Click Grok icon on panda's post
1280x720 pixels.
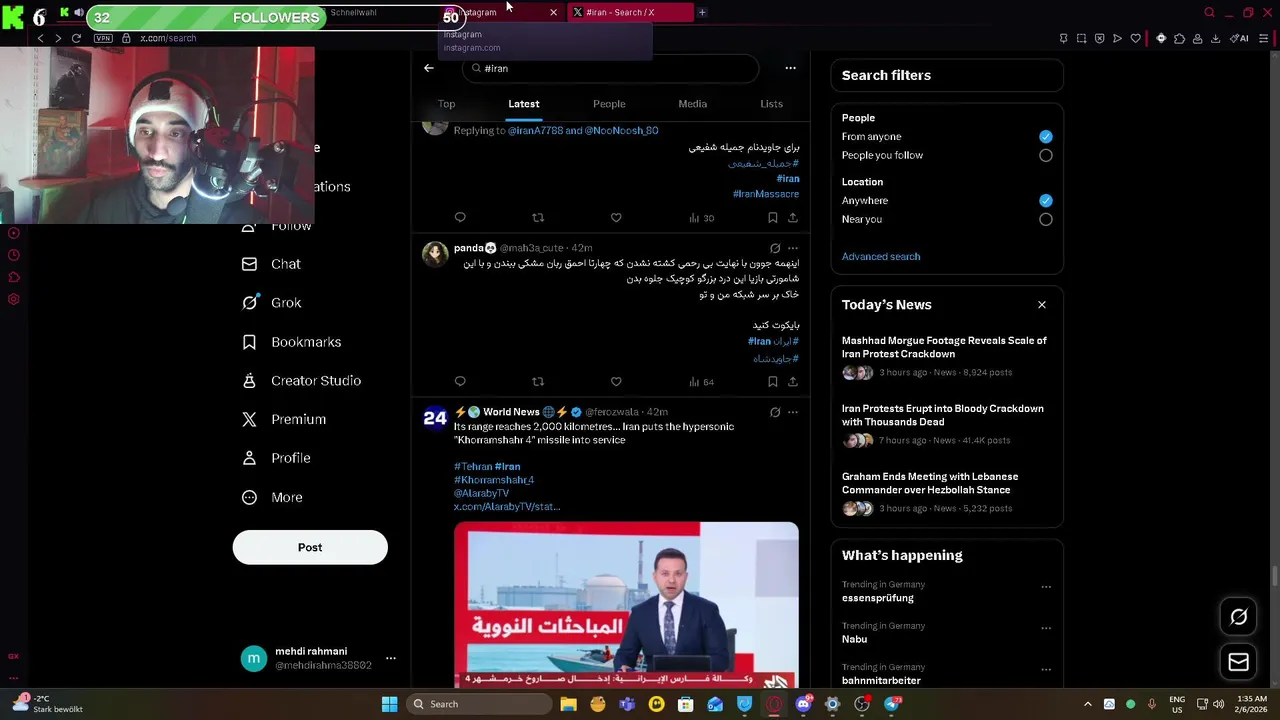pyautogui.click(x=775, y=248)
